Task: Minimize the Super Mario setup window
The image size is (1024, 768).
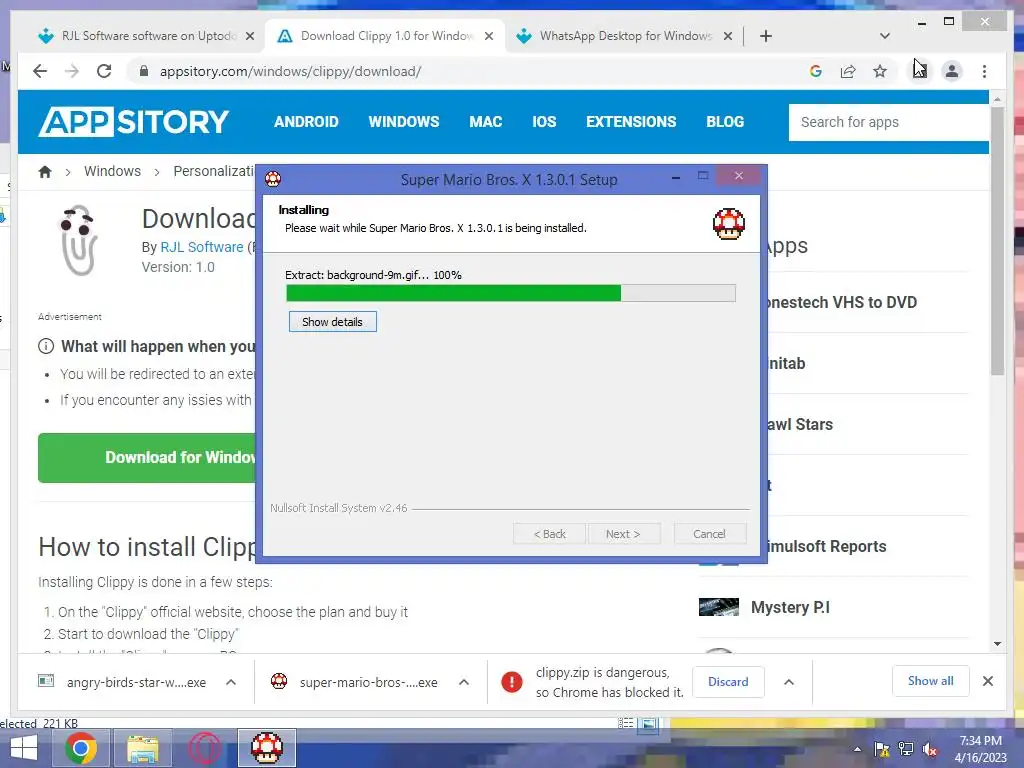Action: click(676, 176)
